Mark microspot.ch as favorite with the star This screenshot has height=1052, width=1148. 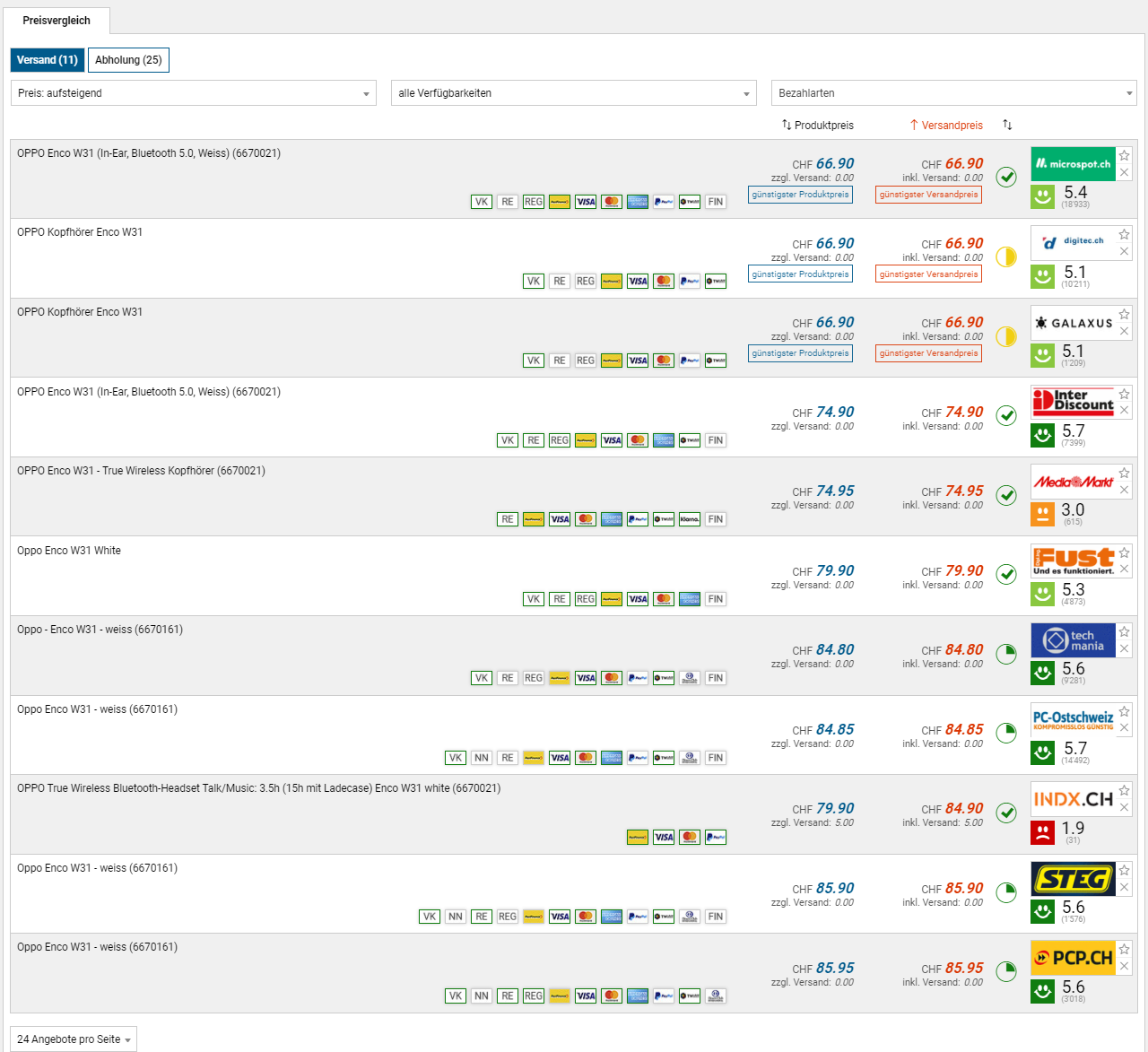pyautogui.click(x=1124, y=156)
